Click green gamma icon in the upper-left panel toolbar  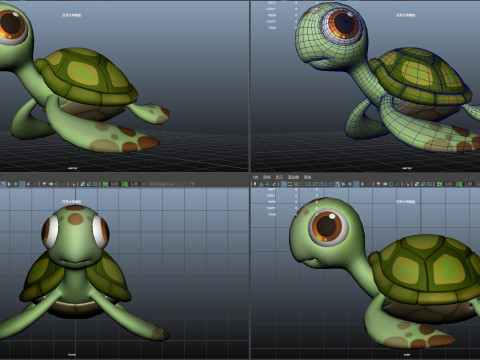[x=125, y=184]
